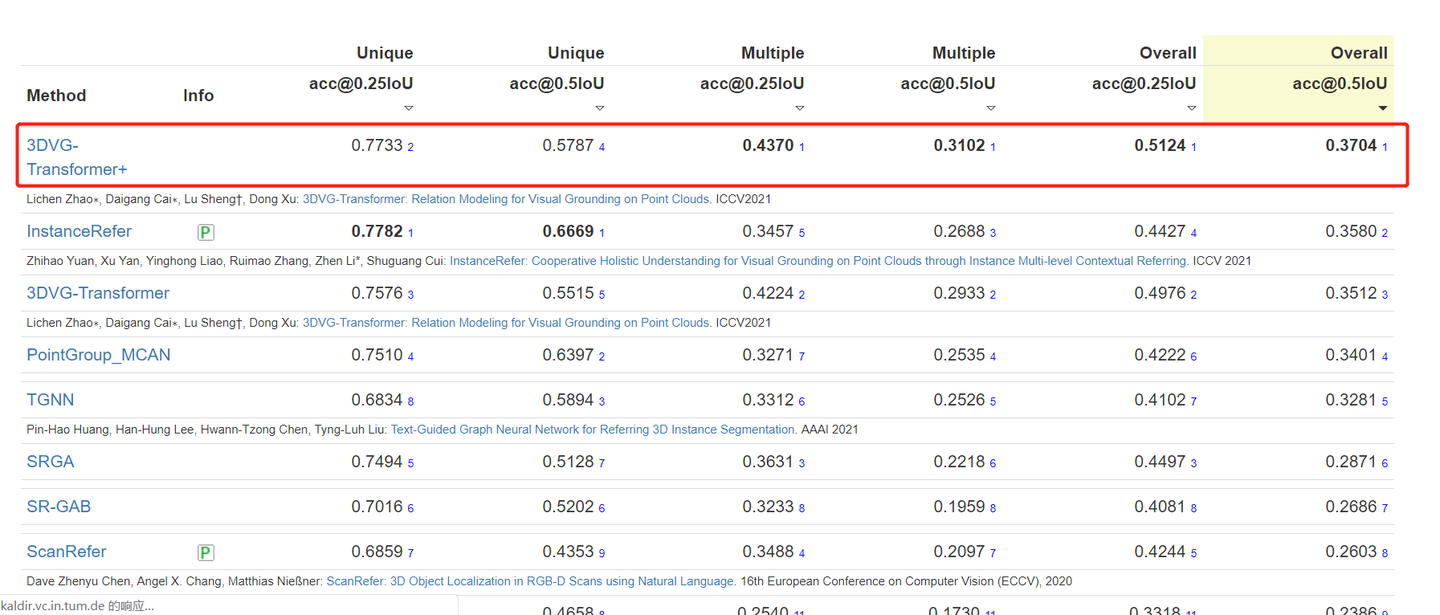The width and height of the screenshot is (1440, 615).
Task: Select value 0.5894 in TGNN row
Action: point(568,399)
